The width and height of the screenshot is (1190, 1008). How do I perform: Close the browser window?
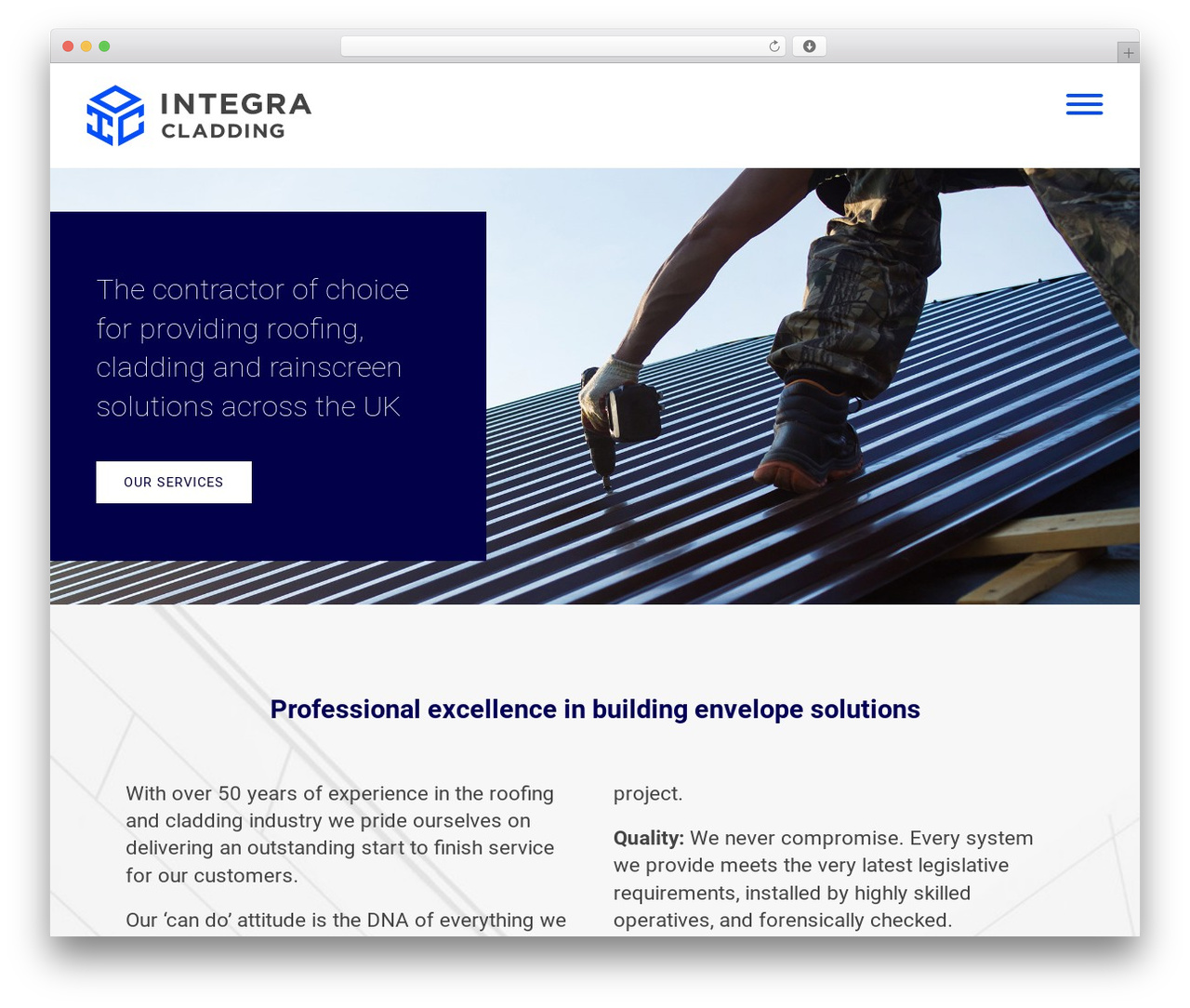point(68,46)
